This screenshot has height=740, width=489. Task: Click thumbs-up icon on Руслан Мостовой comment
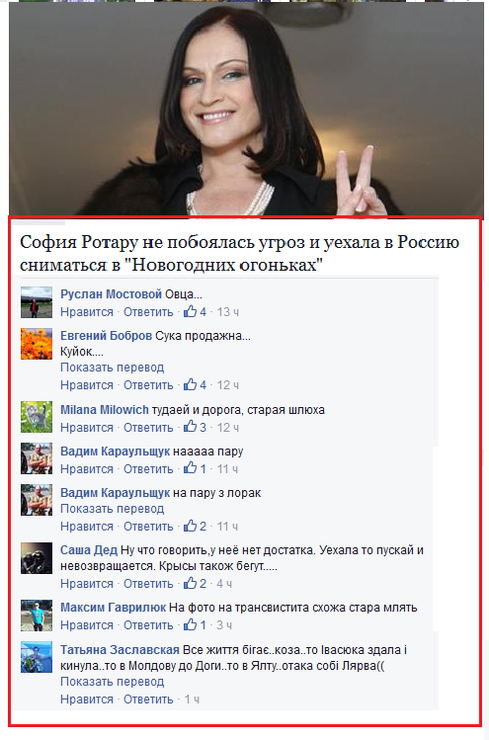click(x=190, y=311)
